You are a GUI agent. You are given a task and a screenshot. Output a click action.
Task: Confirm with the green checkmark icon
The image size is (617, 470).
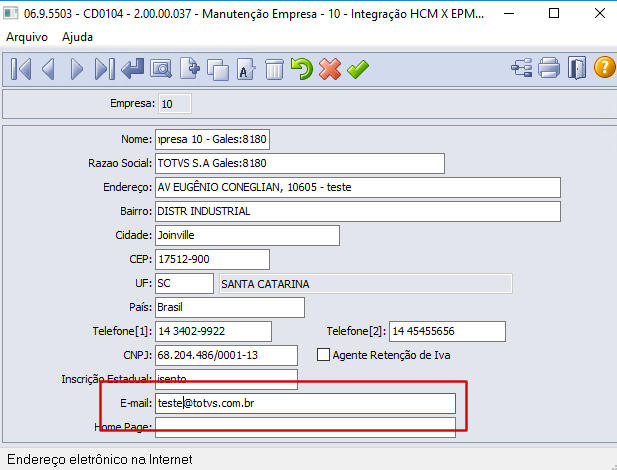coord(358,69)
